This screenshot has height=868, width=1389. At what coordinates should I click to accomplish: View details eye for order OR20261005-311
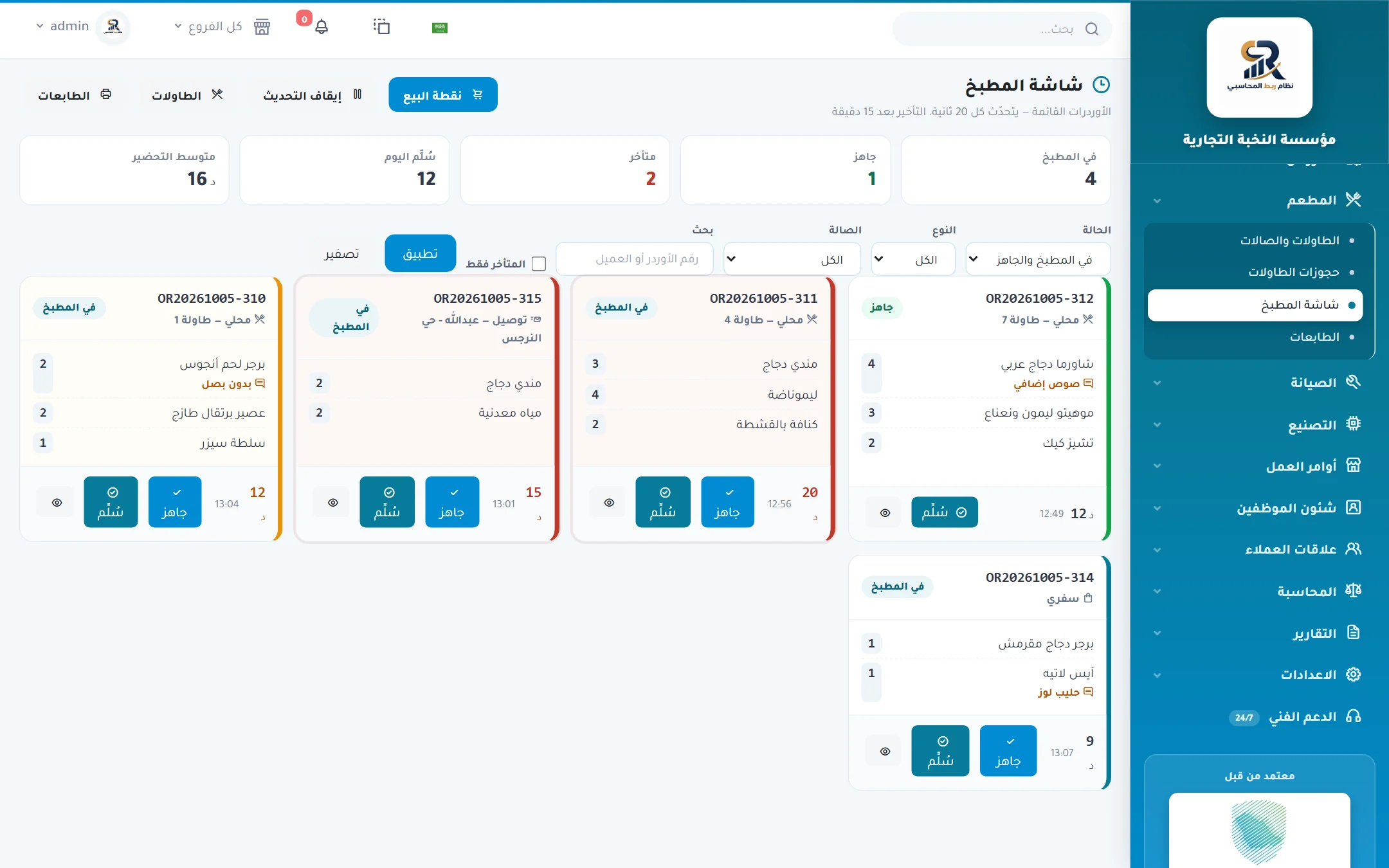point(609,502)
